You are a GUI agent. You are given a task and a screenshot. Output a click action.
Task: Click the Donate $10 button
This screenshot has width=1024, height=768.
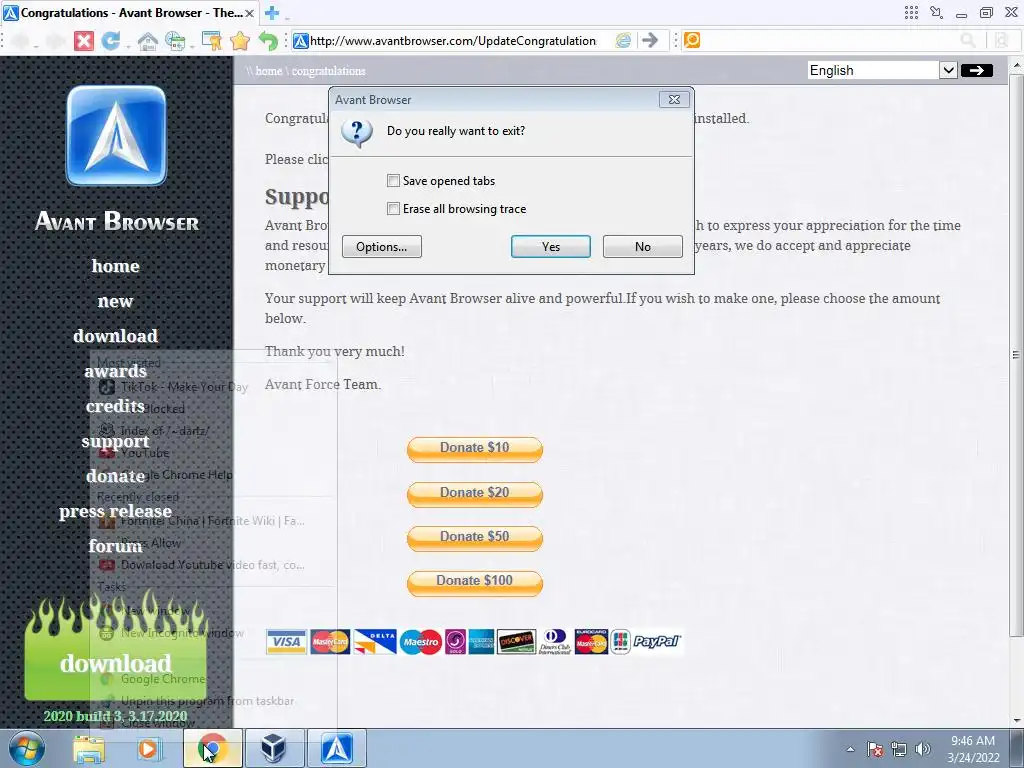(475, 449)
